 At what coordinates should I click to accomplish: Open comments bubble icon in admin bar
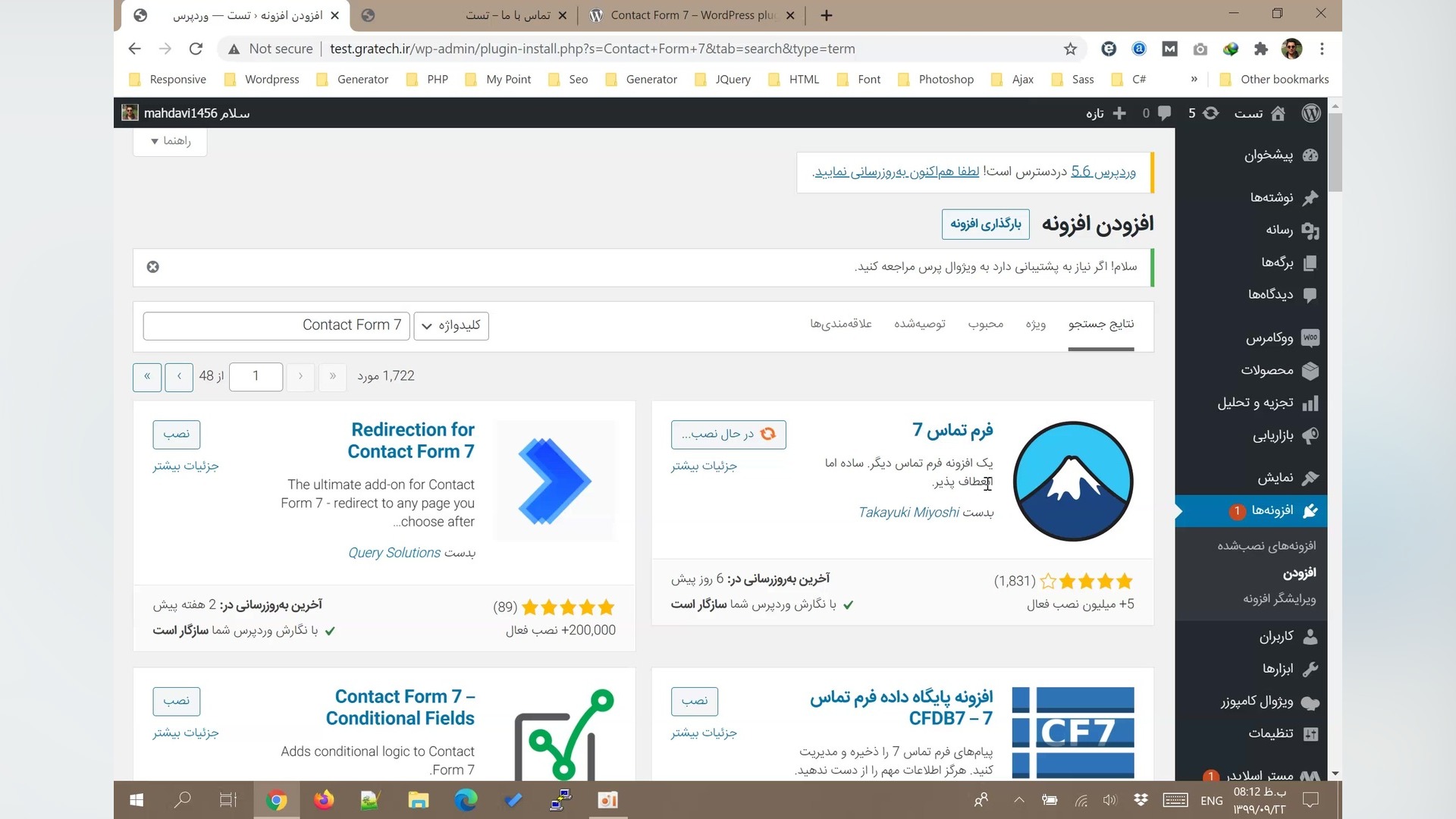tap(1164, 113)
